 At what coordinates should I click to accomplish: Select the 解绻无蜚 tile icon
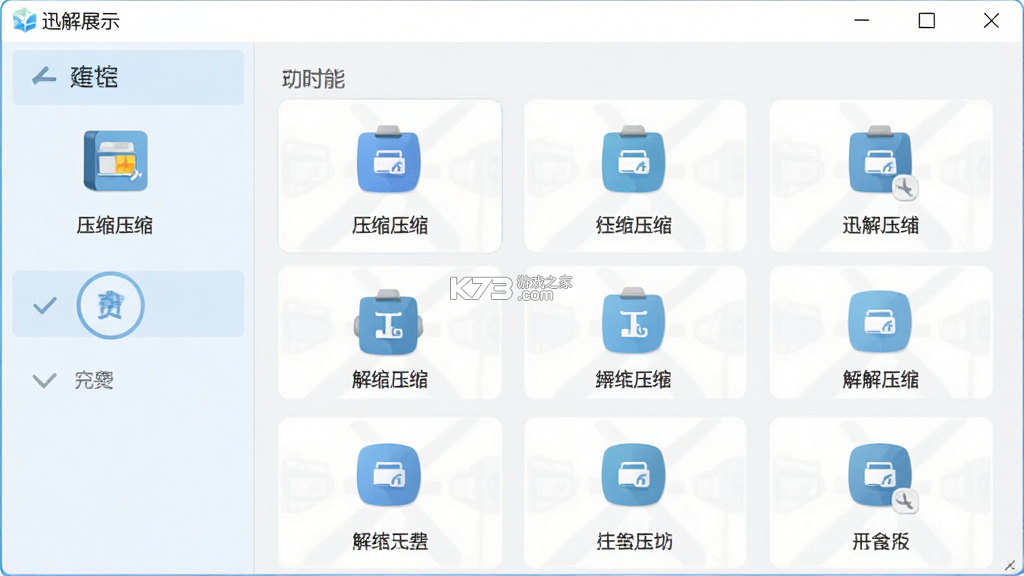coord(389,475)
